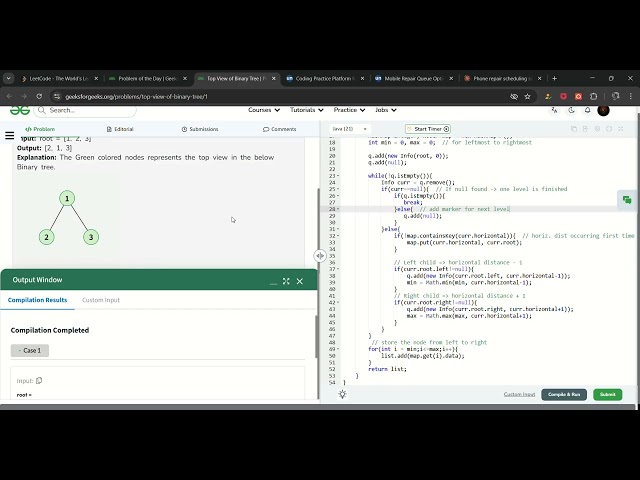Click the browser address bar URL
Screen dimensions: 640x480
pyautogui.click(x=136, y=97)
